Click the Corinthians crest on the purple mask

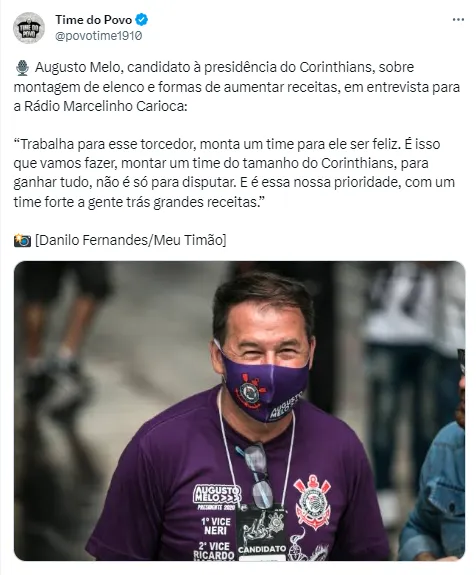(x=251, y=390)
